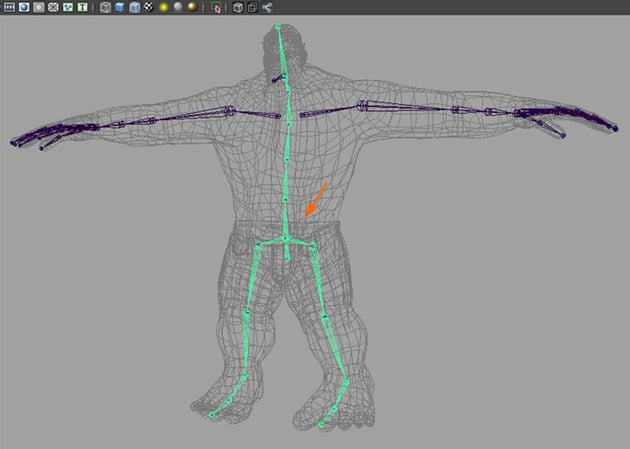
Task: Click the gold sphere high quality icon
Action: [x=193, y=7]
